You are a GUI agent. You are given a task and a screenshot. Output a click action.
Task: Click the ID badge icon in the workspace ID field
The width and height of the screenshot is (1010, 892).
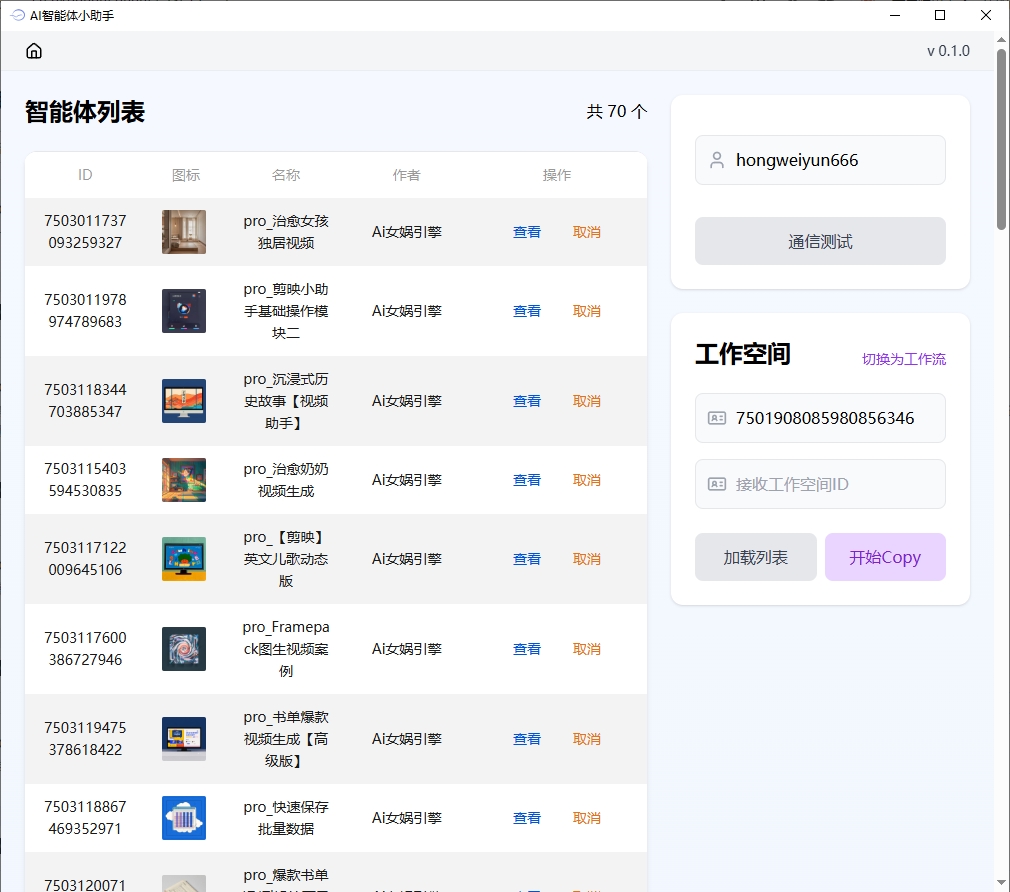[716, 418]
